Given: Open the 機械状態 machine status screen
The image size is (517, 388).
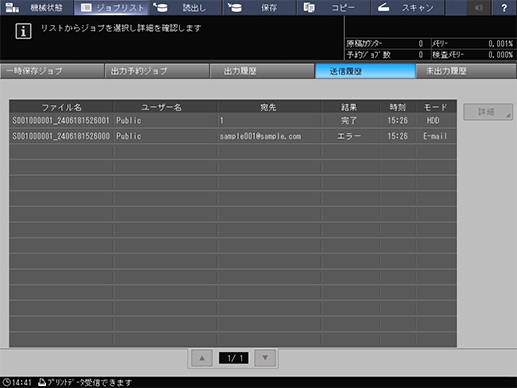Looking at the screenshot, I should (37, 7).
